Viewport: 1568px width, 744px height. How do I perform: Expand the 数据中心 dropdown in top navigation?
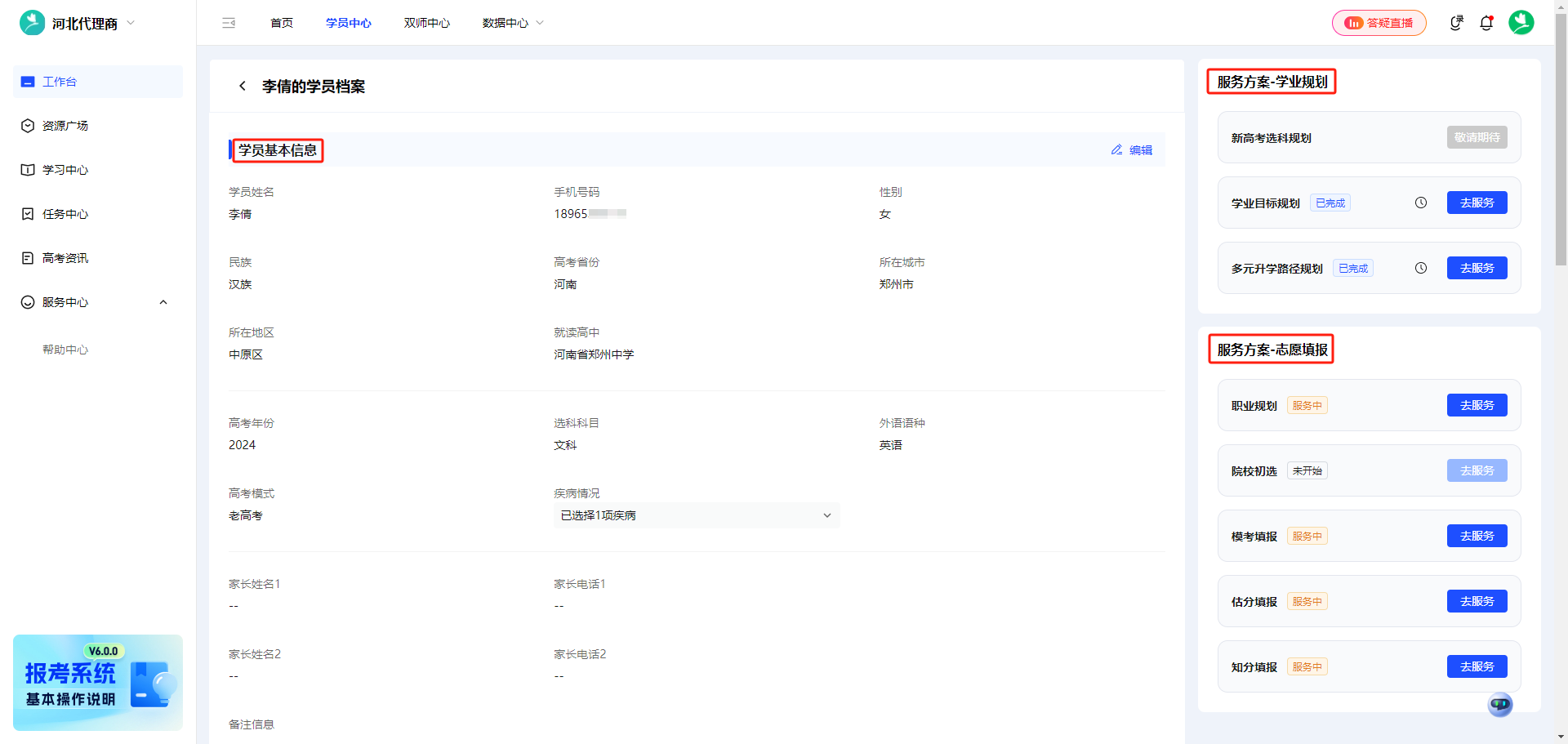pyautogui.click(x=512, y=22)
